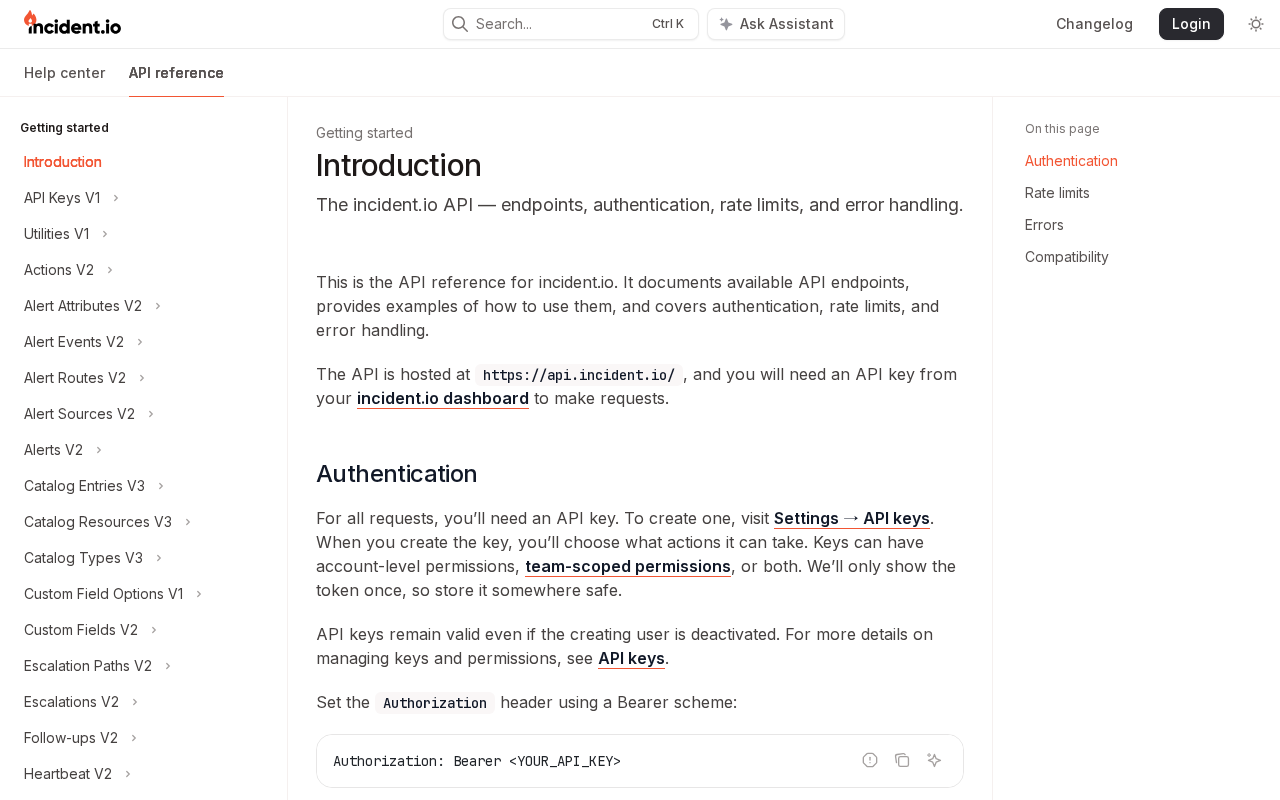Click the incident.io flame logo

(72, 23)
